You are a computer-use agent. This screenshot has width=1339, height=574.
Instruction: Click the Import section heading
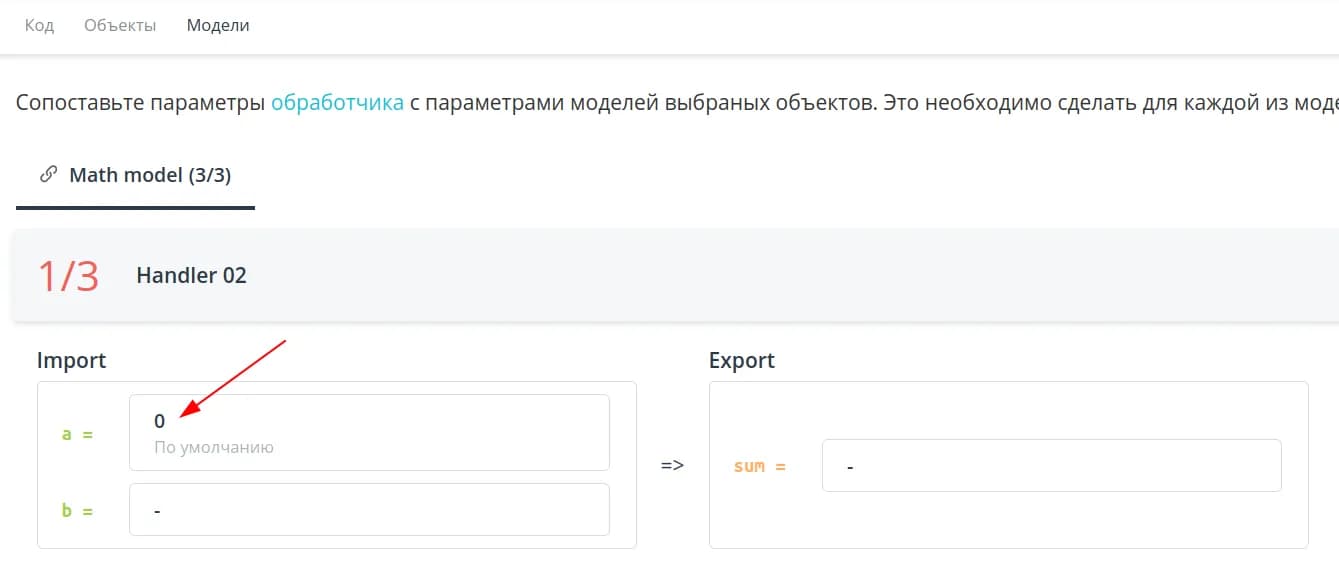point(71,360)
